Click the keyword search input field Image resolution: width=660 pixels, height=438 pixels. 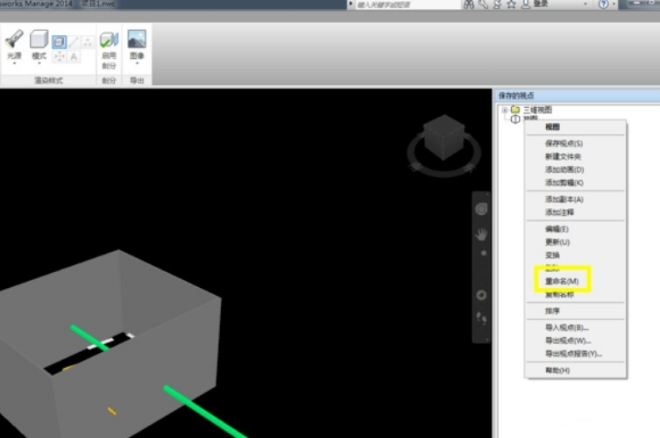click(407, 5)
